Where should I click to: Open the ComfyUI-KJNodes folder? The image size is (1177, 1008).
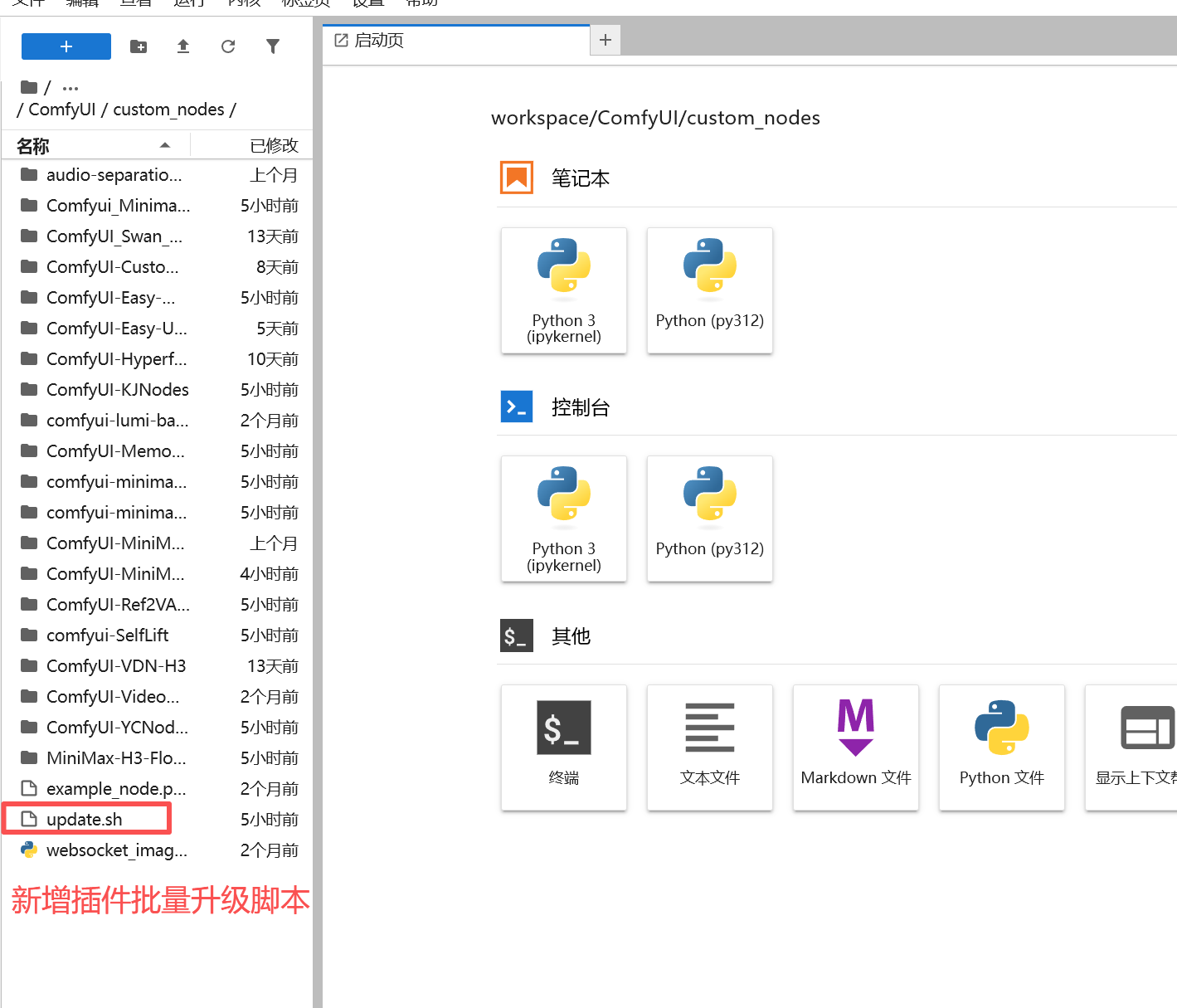tap(158, 389)
